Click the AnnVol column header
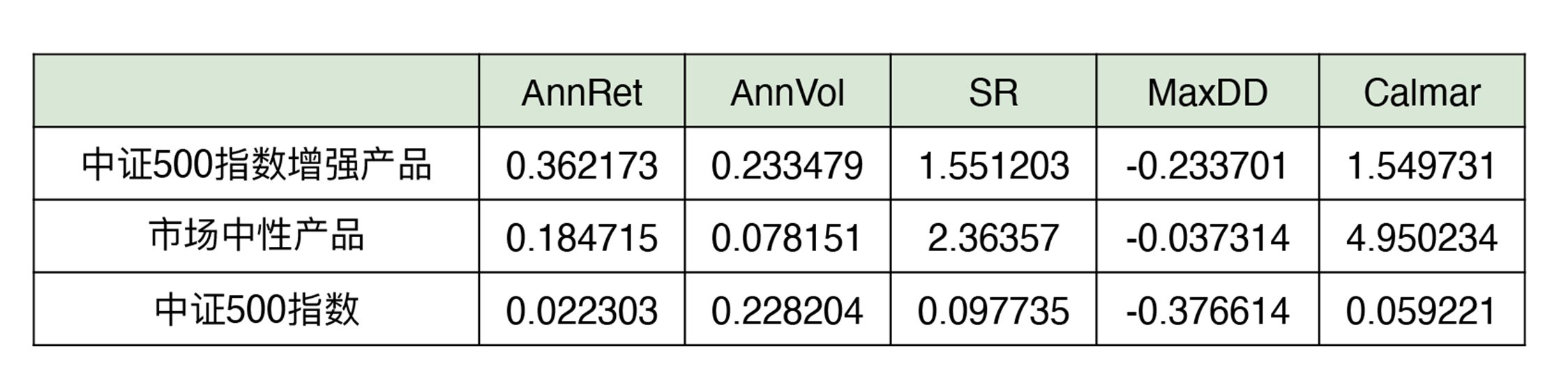This screenshot has height=385, width=1568. coord(787,93)
